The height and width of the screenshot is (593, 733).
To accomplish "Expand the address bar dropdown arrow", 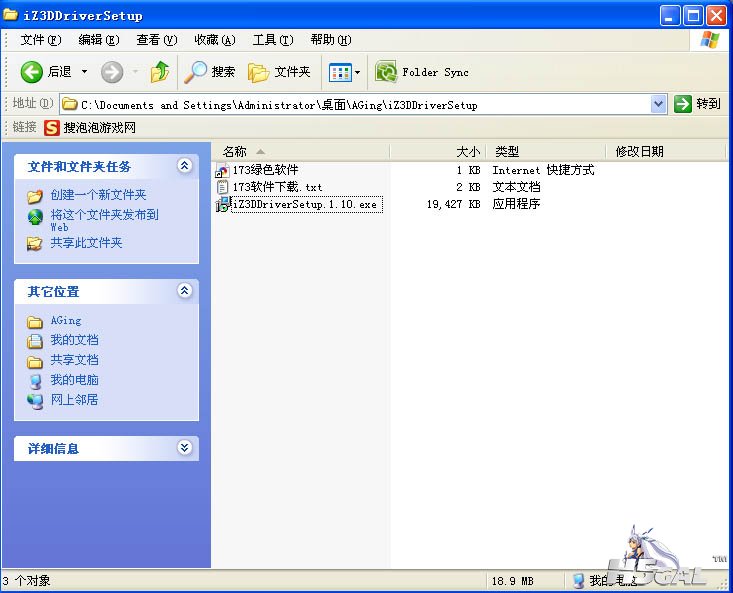I will pyautogui.click(x=658, y=104).
